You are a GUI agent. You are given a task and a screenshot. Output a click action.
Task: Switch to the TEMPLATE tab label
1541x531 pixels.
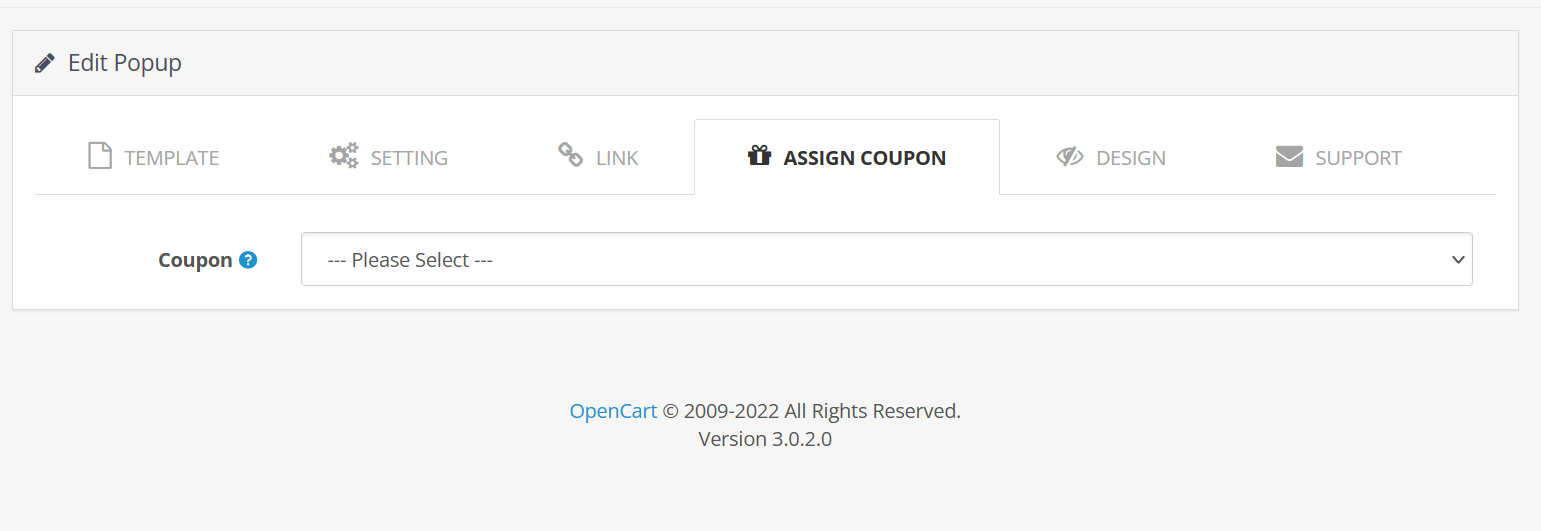172,158
